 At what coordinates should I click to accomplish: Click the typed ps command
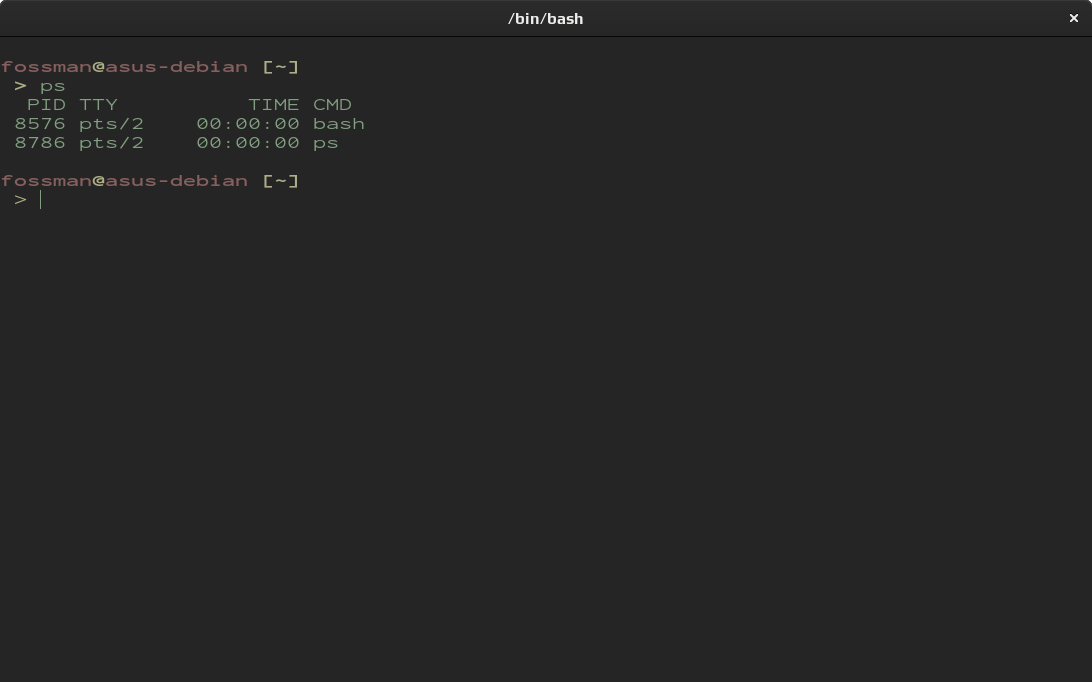point(52,86)
